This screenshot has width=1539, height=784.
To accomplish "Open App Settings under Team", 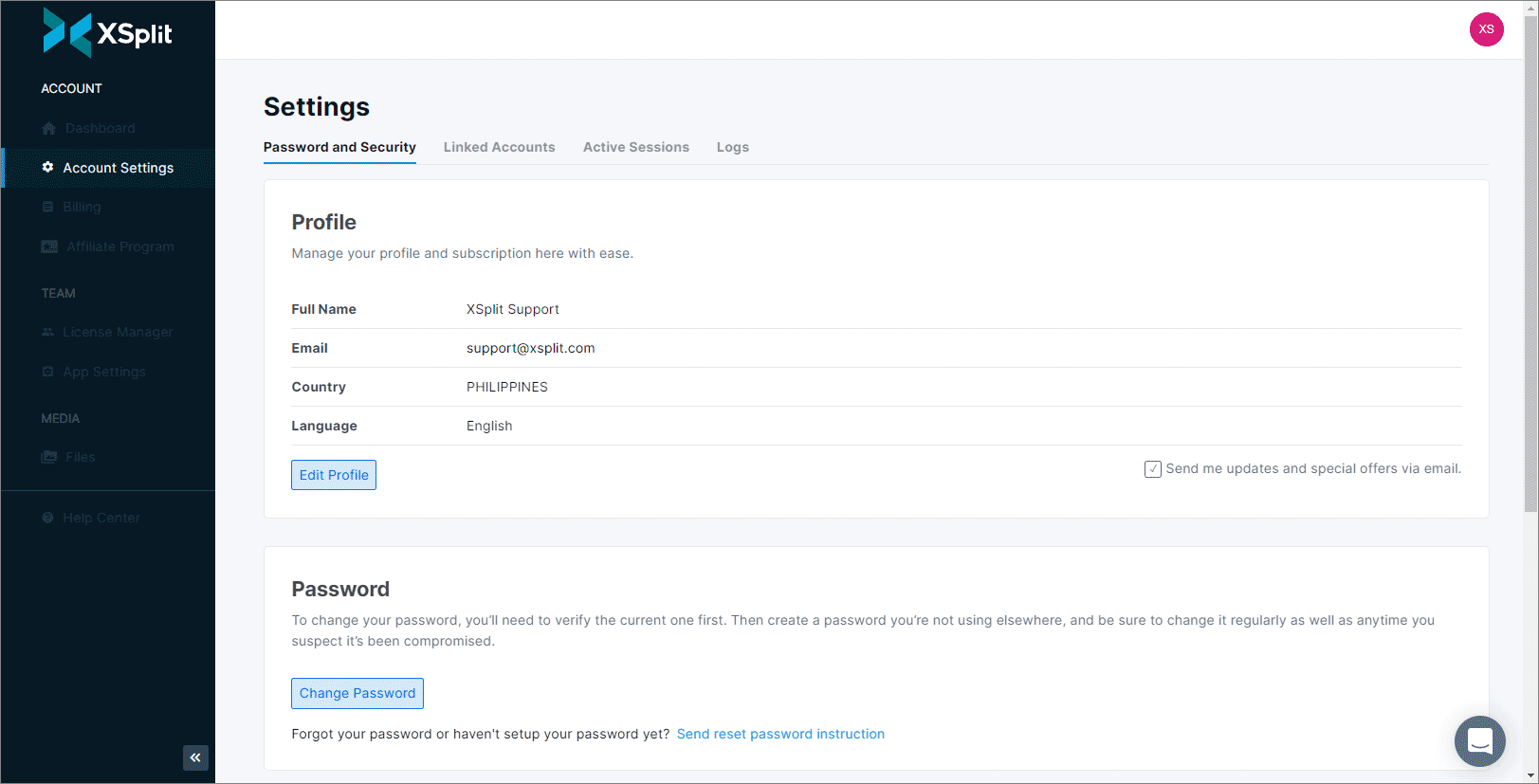I will coord(104,372).
